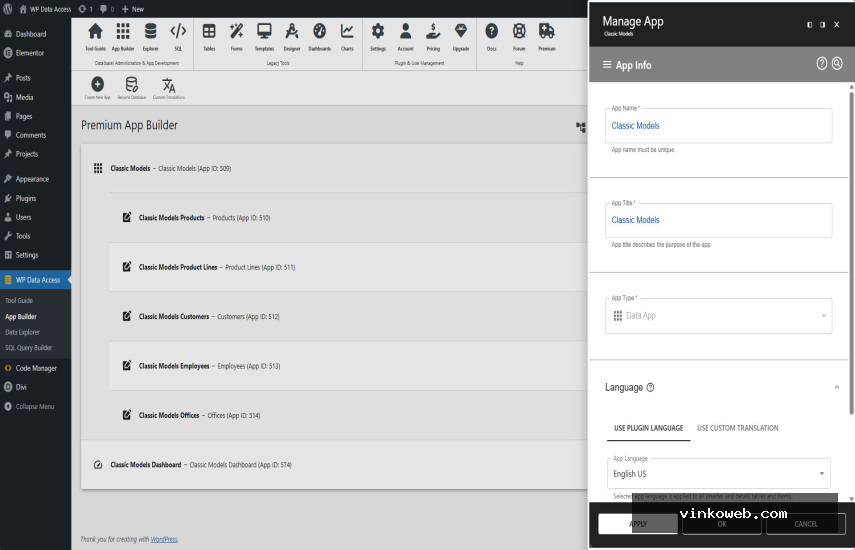
Task: Open the Charts toolbar icon
Action: click(347, 32)
